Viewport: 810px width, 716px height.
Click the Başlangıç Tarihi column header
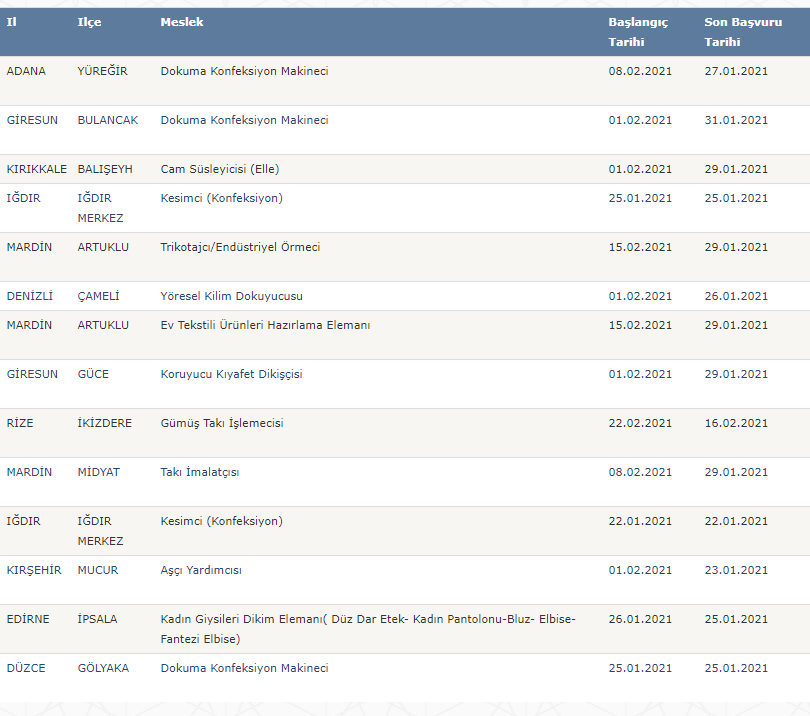(x=638, y=32)
